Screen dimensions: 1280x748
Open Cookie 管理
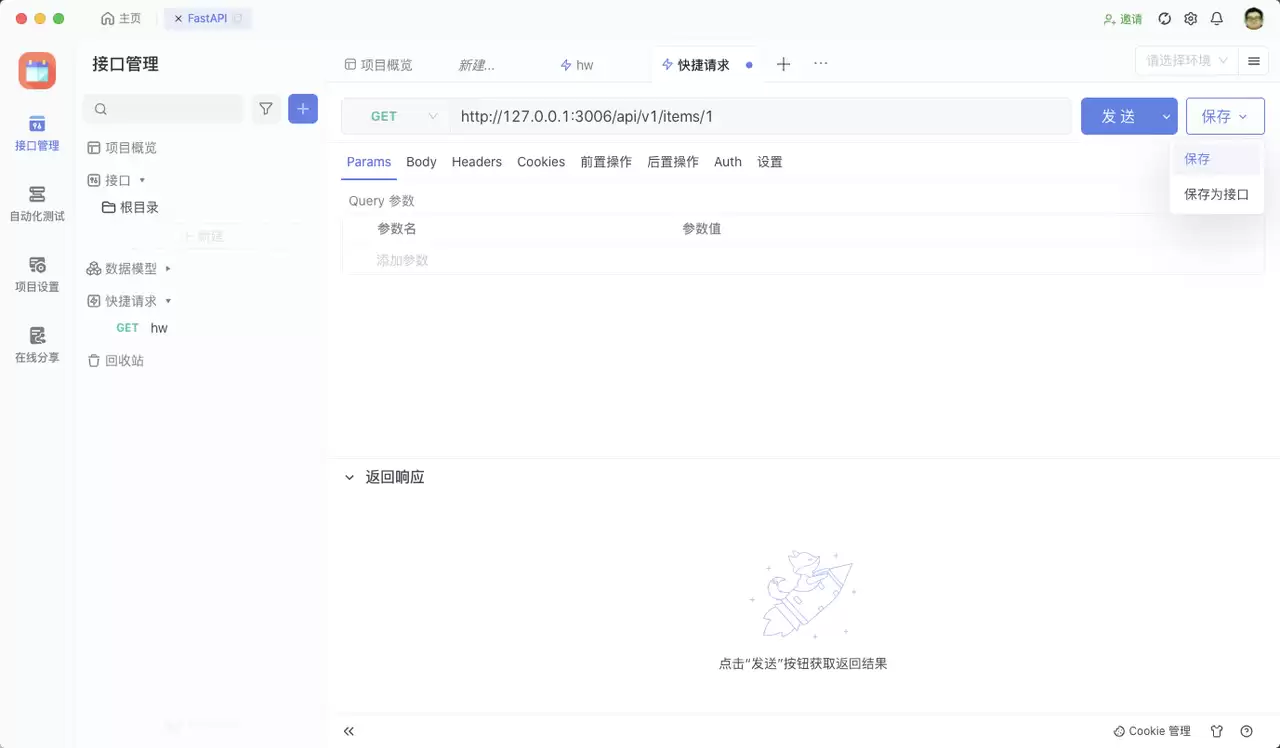point(1152,731)
